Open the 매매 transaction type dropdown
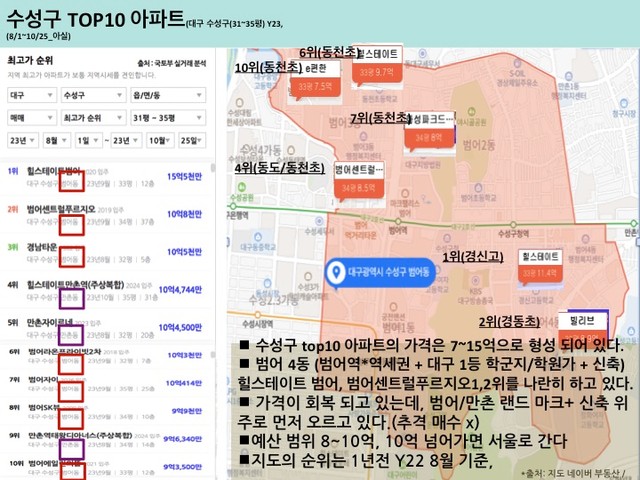The height and width of the screenshot is (480, 640). [x=32, y=118]
